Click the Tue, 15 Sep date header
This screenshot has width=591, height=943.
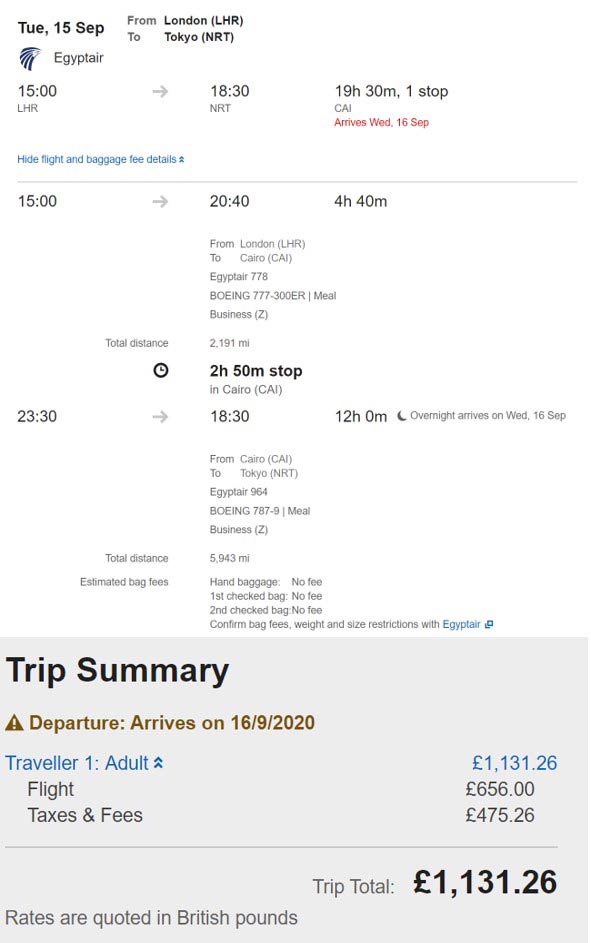[x=61, y=28]
